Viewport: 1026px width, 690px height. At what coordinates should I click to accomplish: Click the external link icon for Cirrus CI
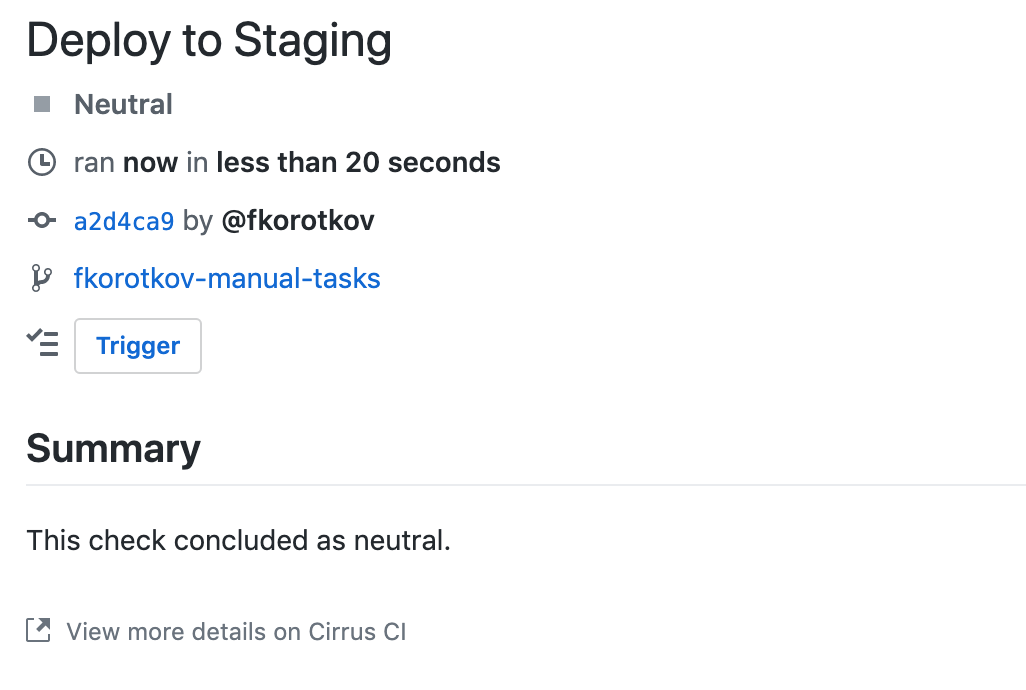[38, 631]
